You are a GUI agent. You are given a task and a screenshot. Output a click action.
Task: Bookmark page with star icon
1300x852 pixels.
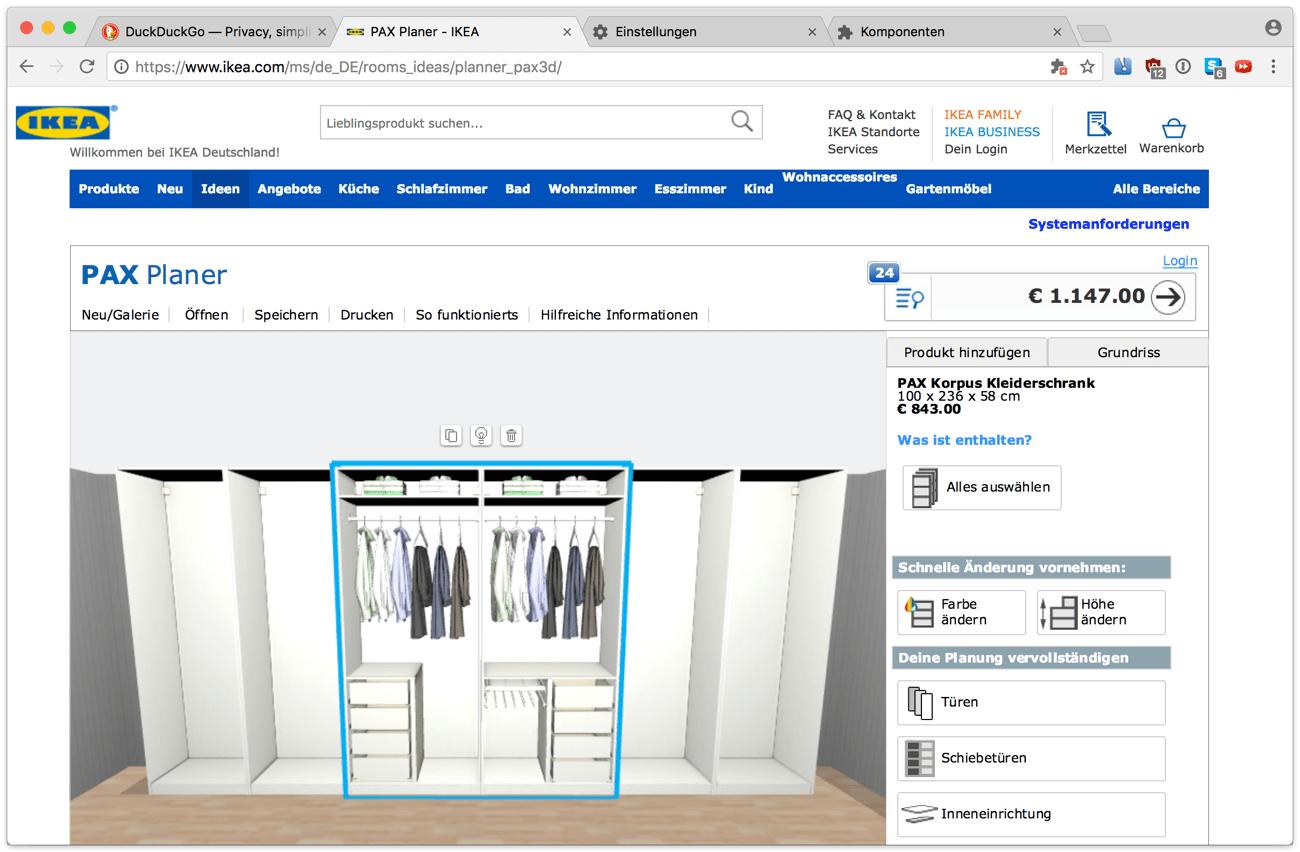pyautogui.click(x=1087, y=67)
